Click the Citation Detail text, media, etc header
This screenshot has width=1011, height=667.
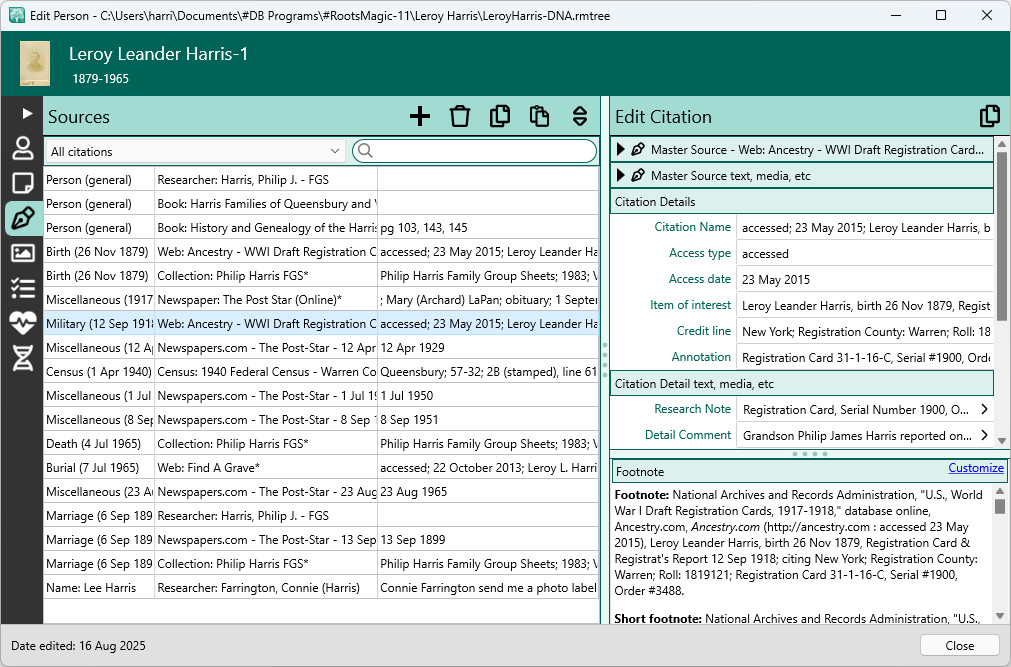801,384
